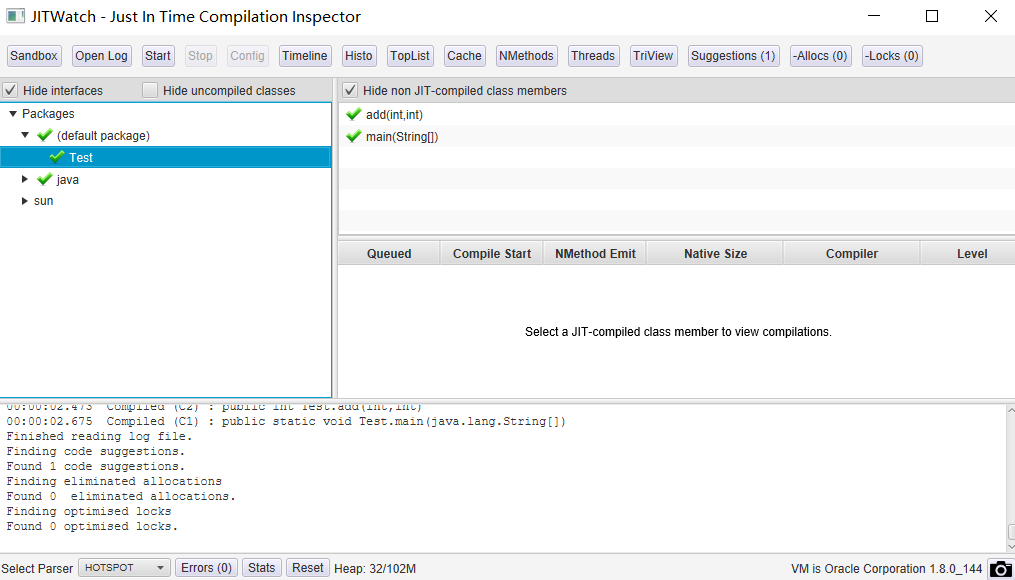
Task: Click the Start button
Action: point(158,56)
